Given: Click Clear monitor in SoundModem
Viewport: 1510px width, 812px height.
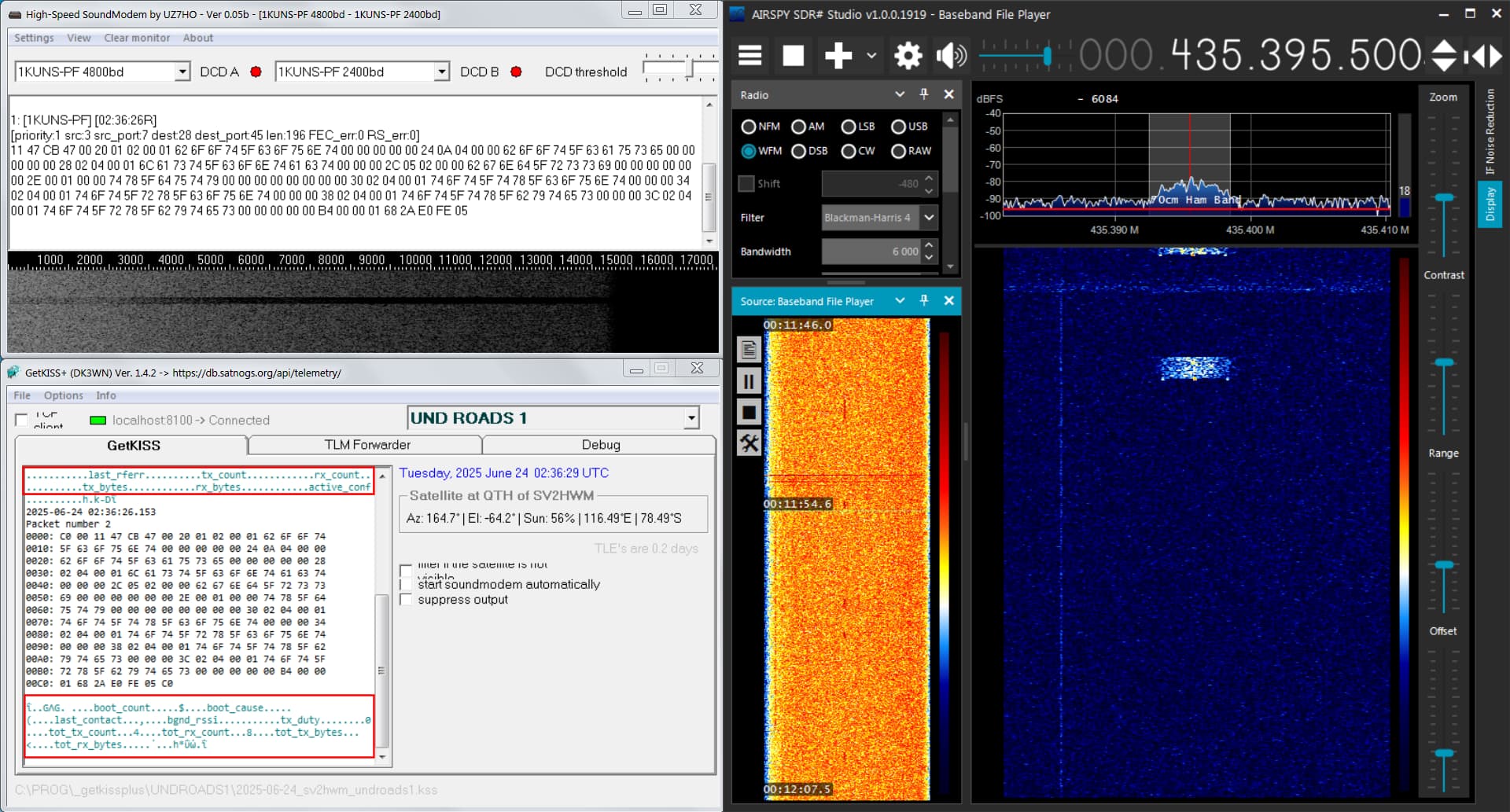Looking at the screenshot, I should tap(137, 38).
